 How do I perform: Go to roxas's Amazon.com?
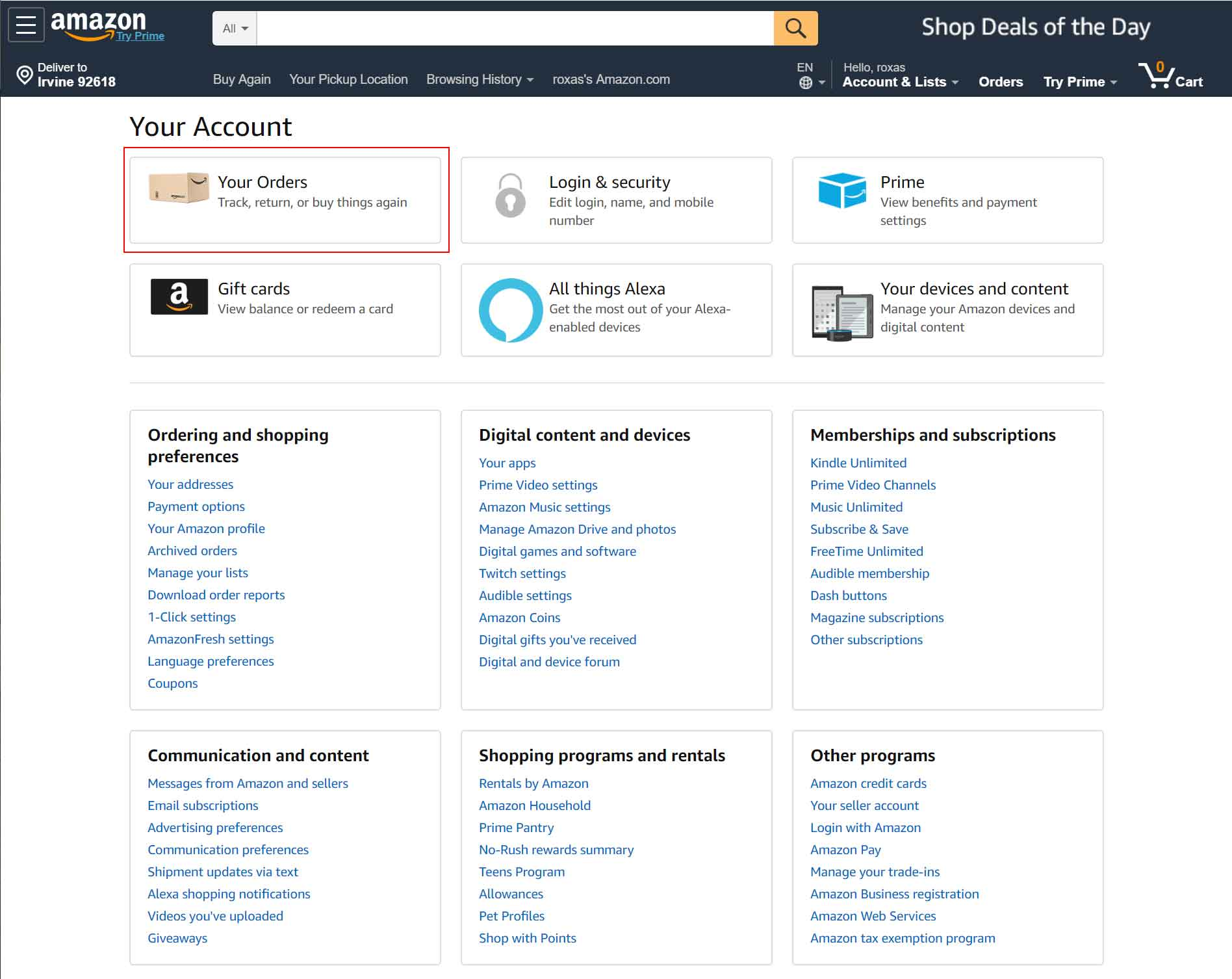(x=611, y=79)
